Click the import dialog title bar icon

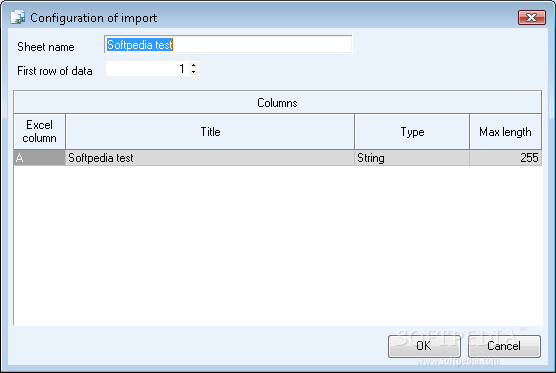point(17,17)
